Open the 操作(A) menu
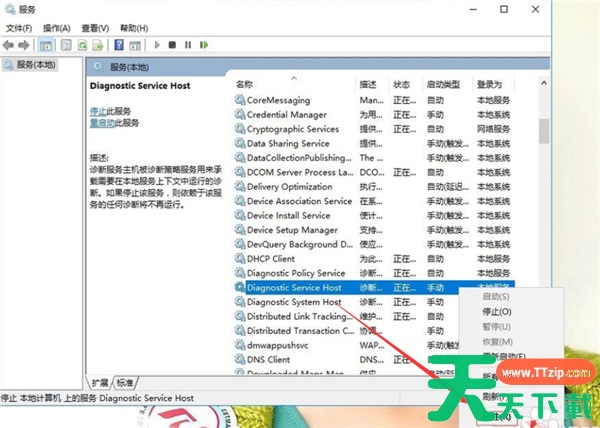This screenshot has width=600, height=428. pos(57,28)
